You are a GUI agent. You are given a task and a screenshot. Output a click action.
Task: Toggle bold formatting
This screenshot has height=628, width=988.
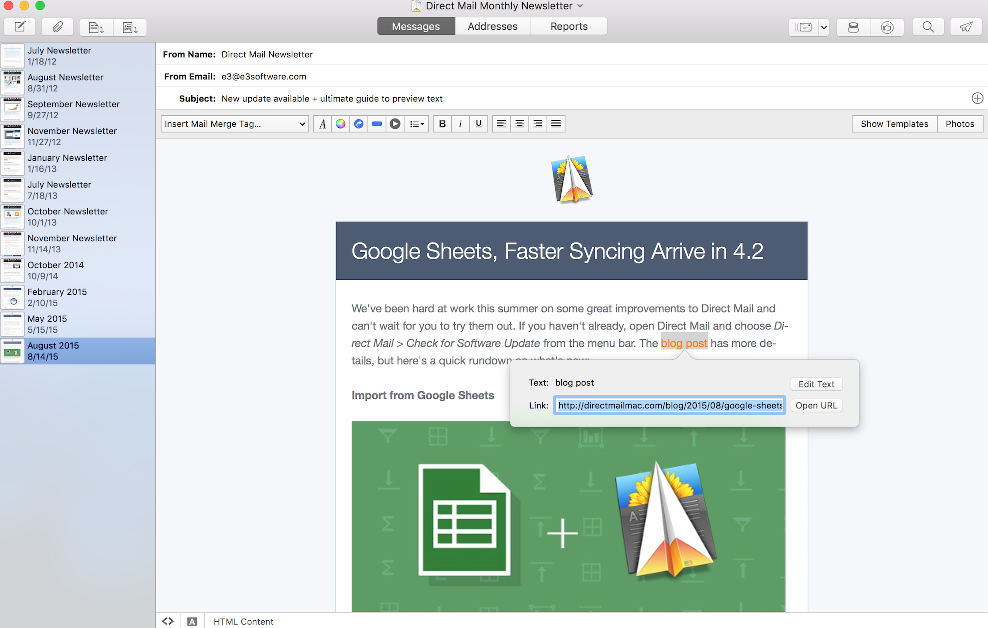click(x=442, y=124)
